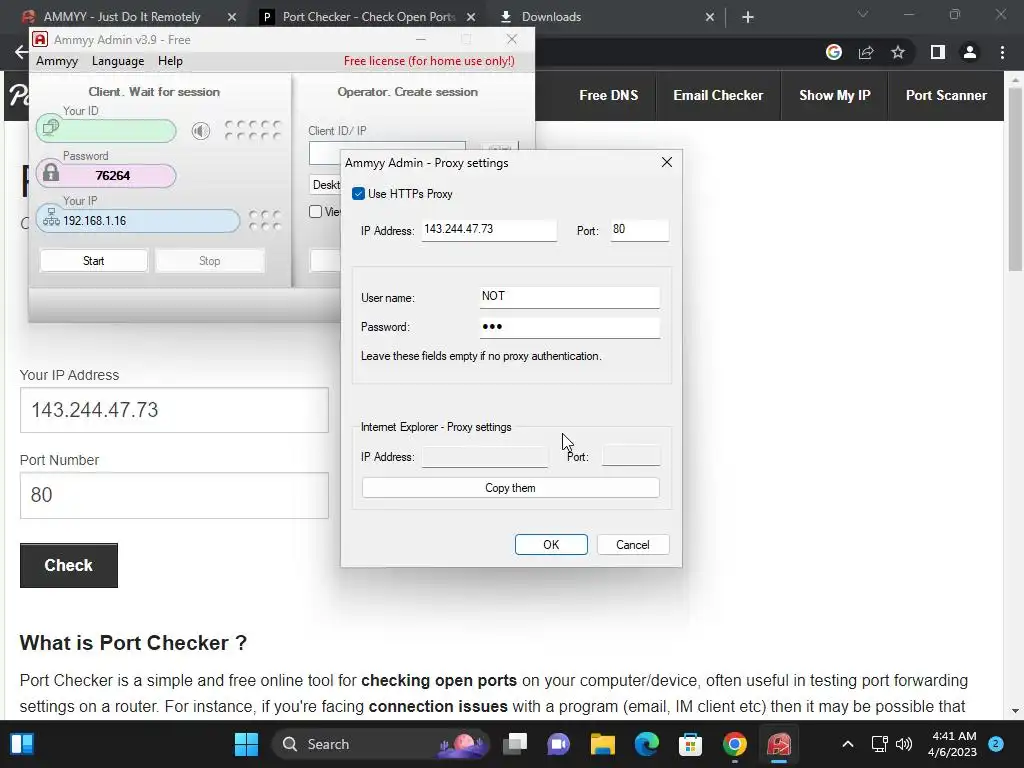Click the Check button on Port Checker
Viewport: 1024px width, 768px height.
69,566
